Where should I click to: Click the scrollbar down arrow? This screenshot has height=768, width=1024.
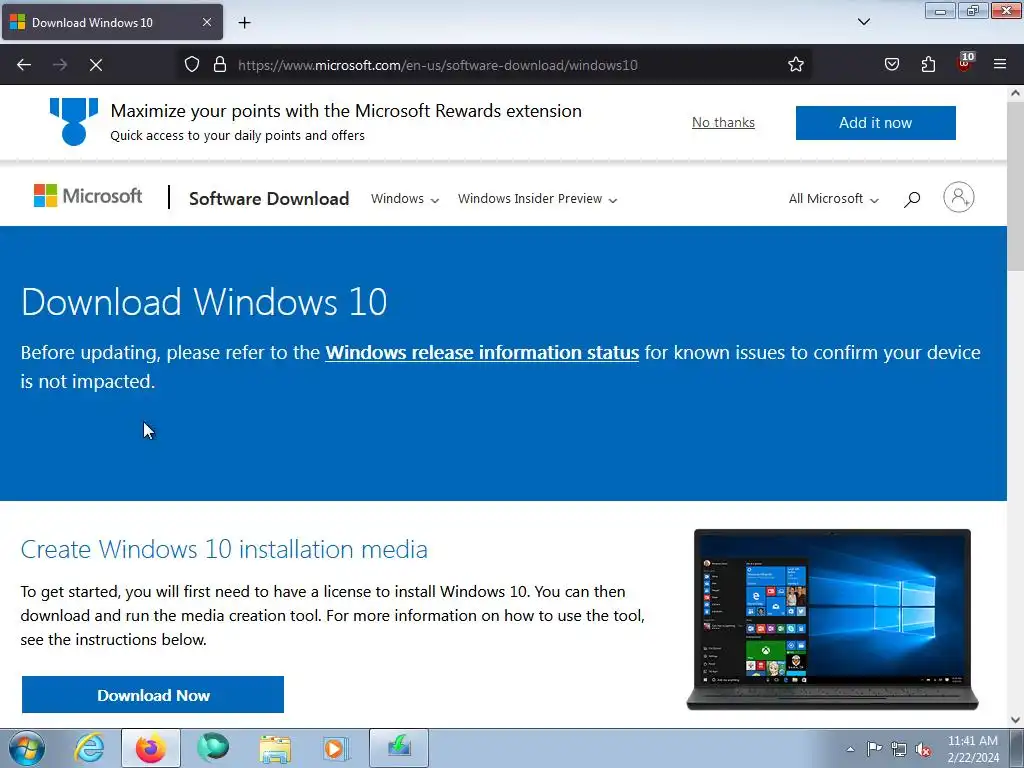(1015, 720)
